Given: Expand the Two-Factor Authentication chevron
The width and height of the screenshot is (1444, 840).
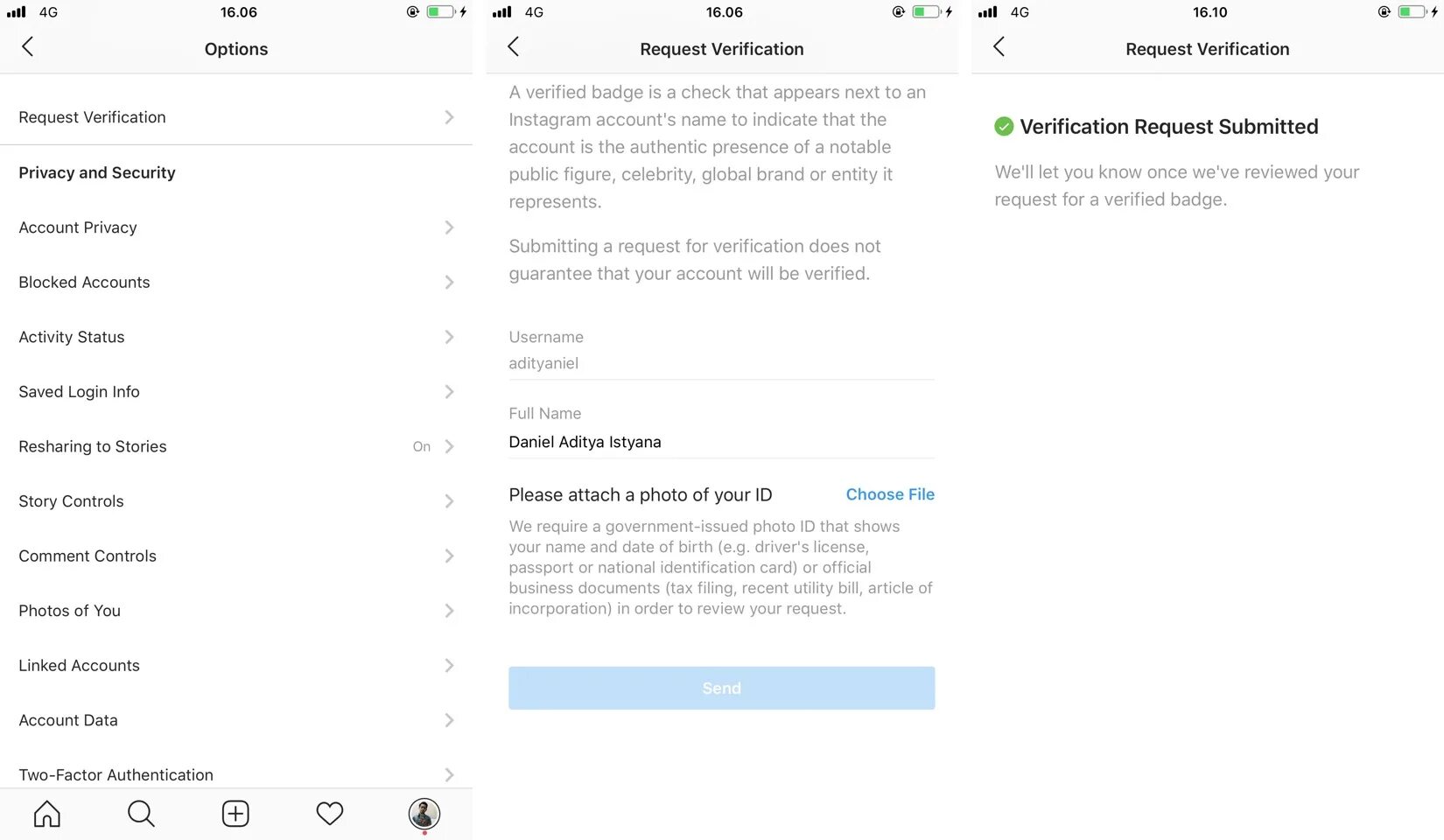Looking at the screenshot, I should (449, 775).
